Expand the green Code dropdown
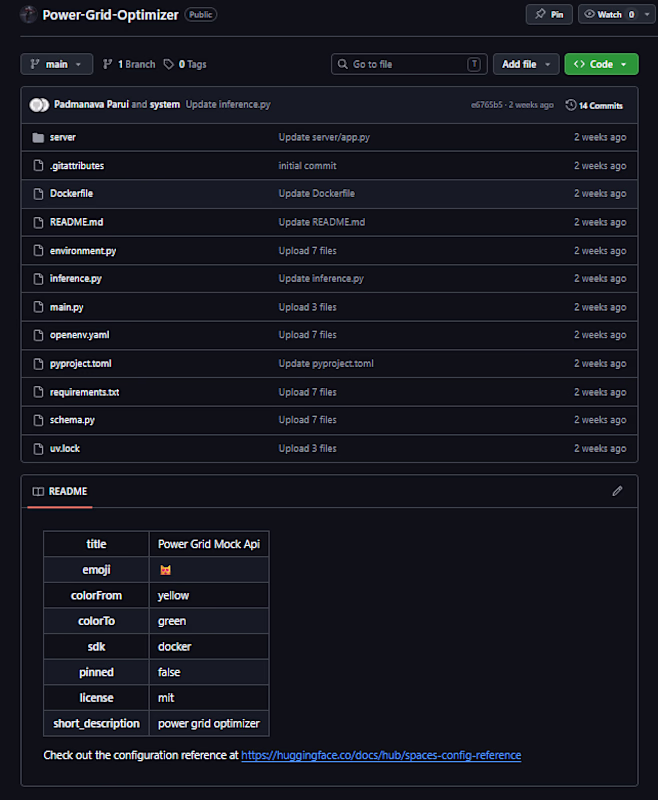This screenshot has height=800, width=658. 601,64
